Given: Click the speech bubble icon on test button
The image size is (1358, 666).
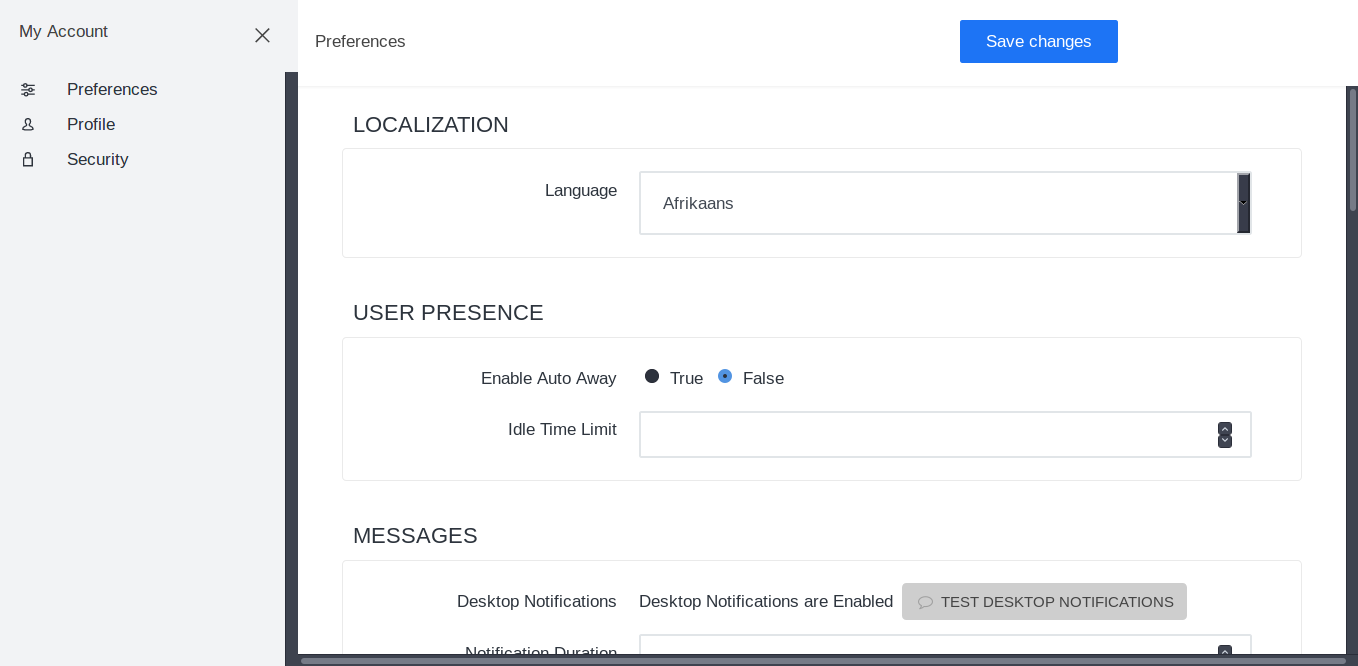Looking at the screenshot, I should click(x=925, y=603).
